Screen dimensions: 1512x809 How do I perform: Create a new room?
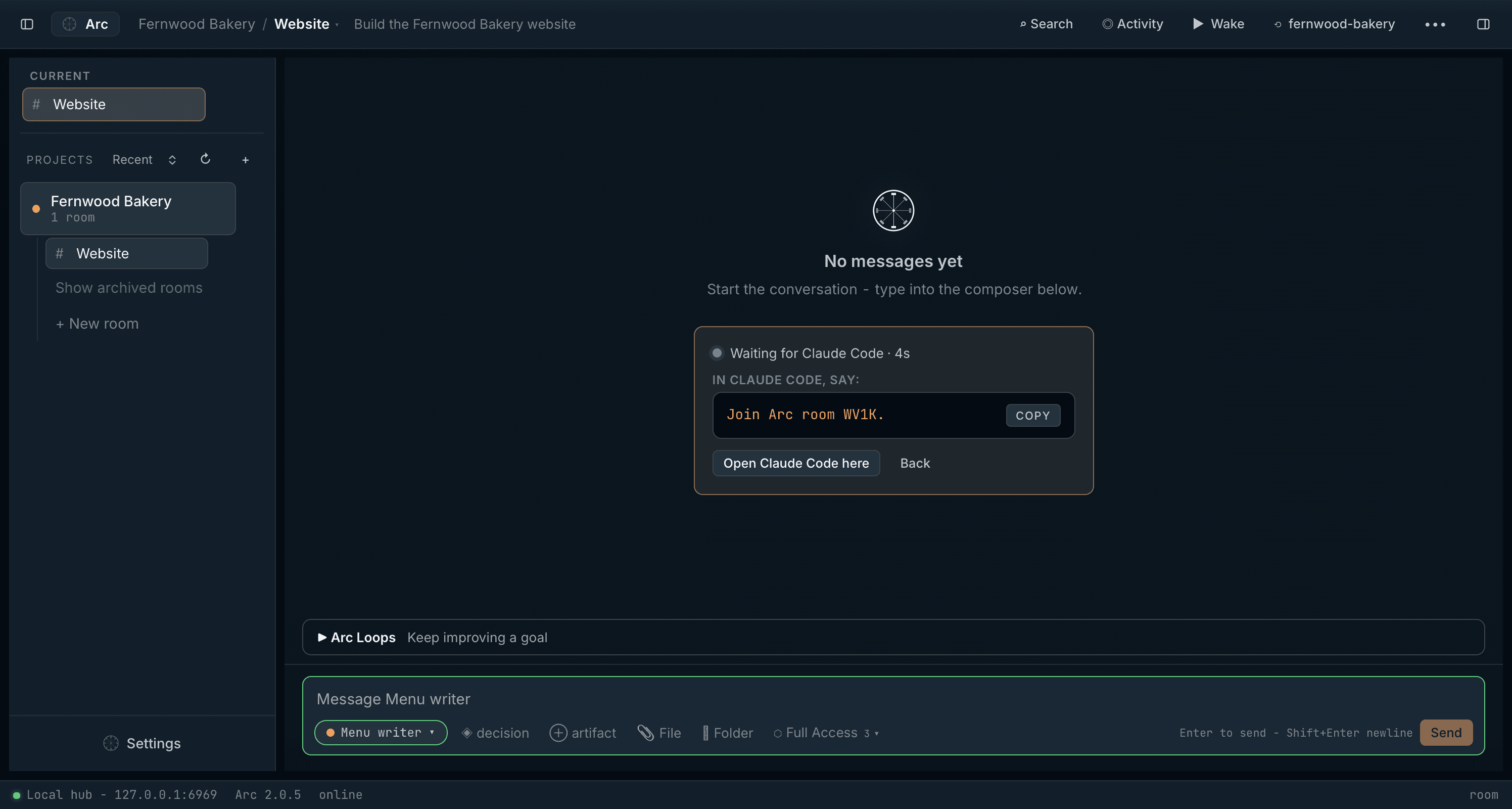pos(97,324)
